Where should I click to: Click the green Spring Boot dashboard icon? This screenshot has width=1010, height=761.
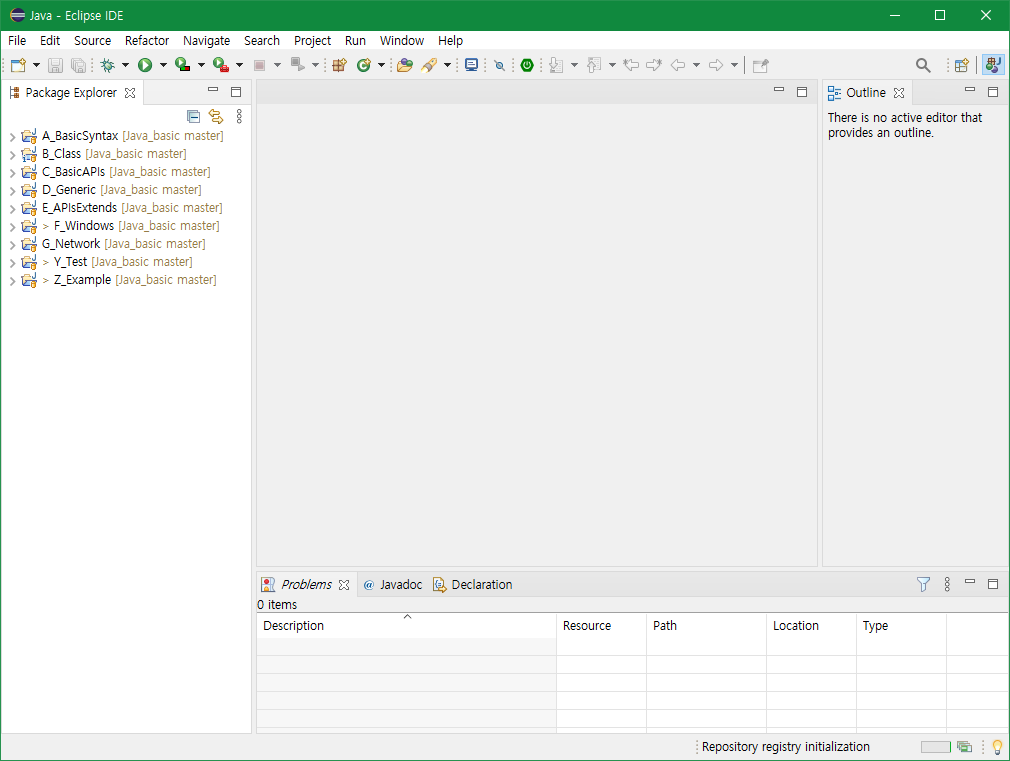point(527,65)
